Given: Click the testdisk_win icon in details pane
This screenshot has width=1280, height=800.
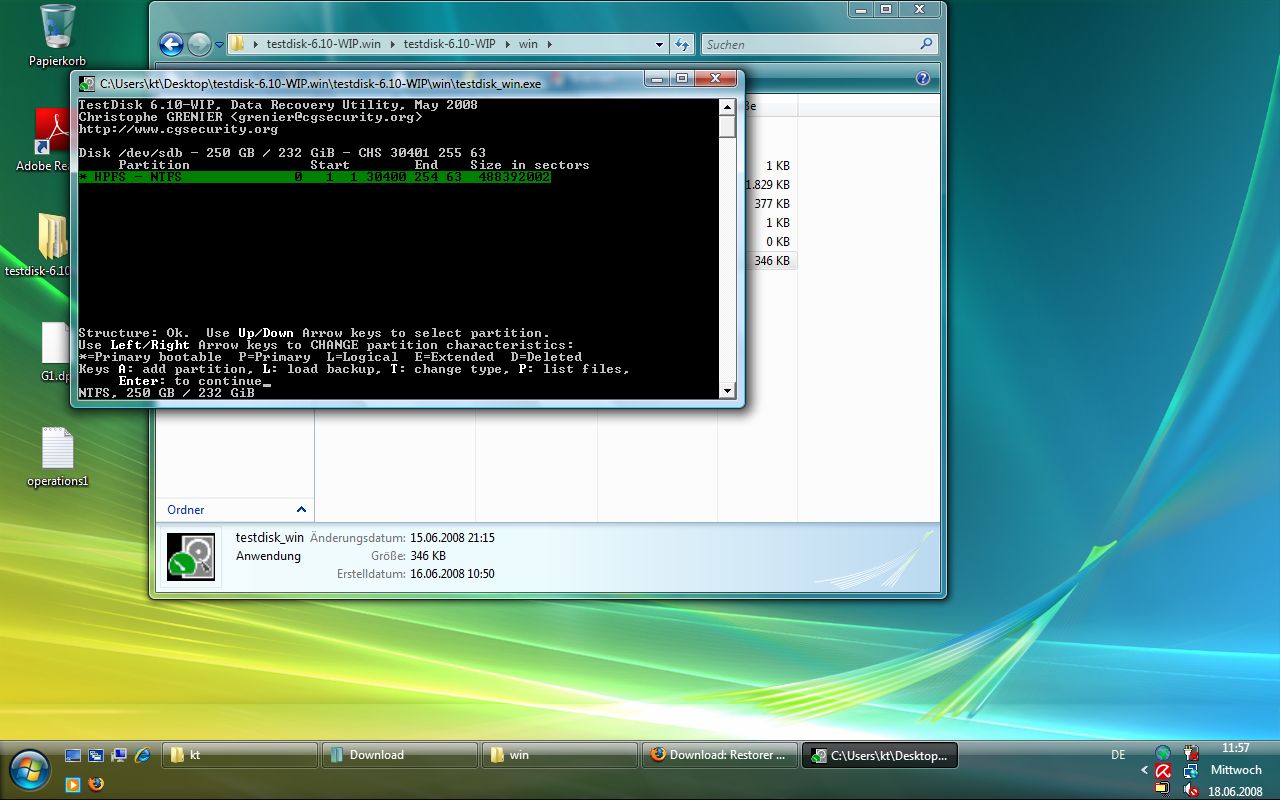Looking at the screenshot, I should (190, 556).
